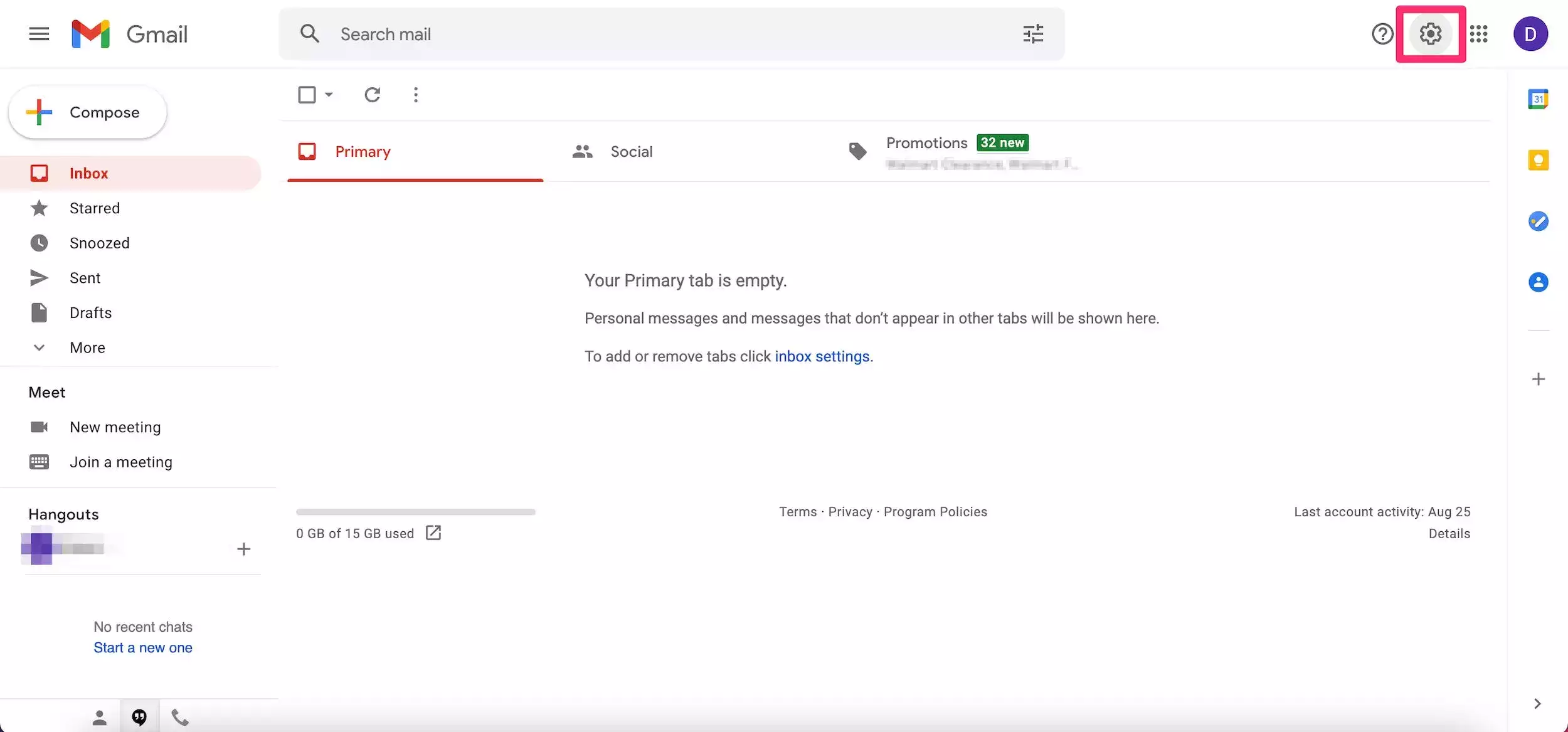The height and width of the screenshot is (732, 1568).
Task: Open Google Keep side panel icon
Action: 1538,160
